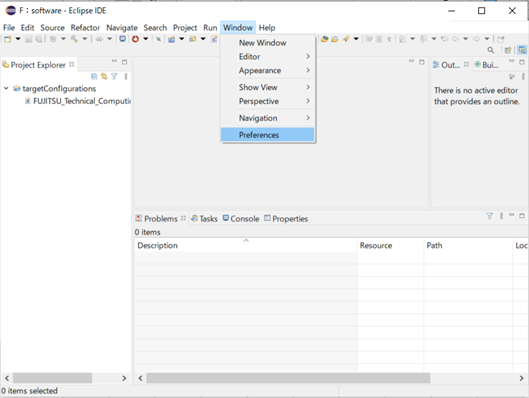Viewport: 529px width, 398px height.
Task: Open the dropdown beside the wand icon
Action: pos(356,39)
